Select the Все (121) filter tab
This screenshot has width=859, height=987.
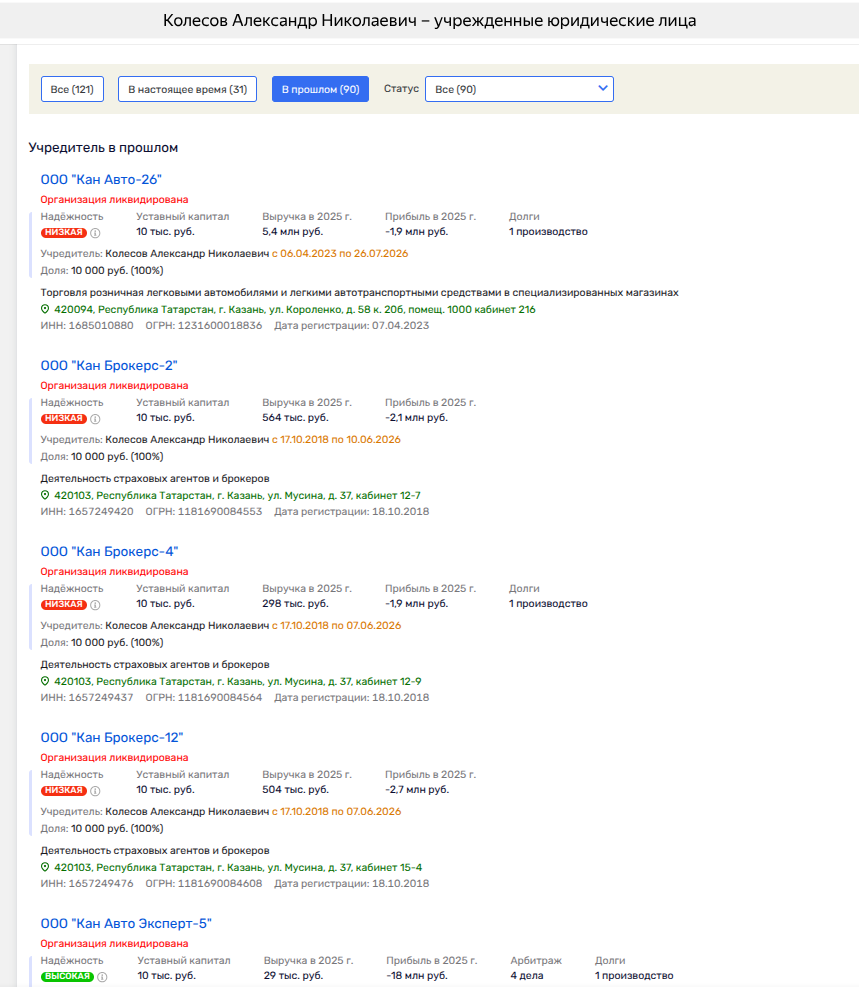pyautogui.click(x=72, y=89)
